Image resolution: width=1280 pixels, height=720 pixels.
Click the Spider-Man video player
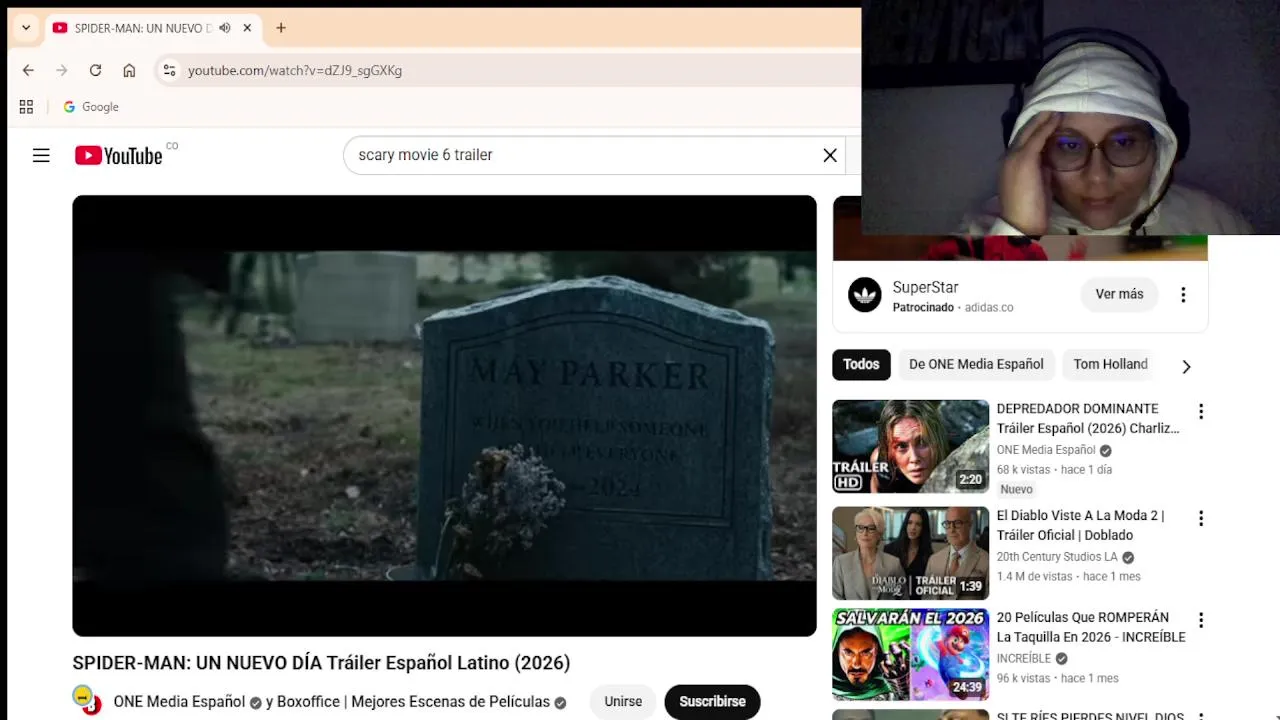pos(444,416)
